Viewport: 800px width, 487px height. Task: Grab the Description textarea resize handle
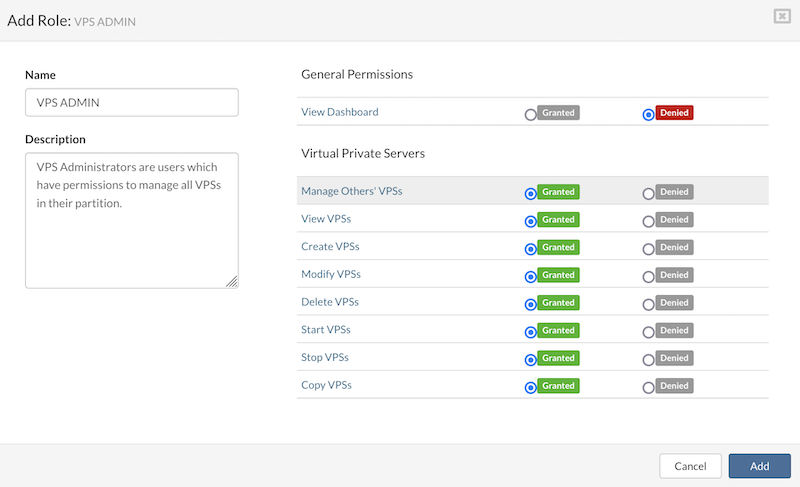coord(232,282)
